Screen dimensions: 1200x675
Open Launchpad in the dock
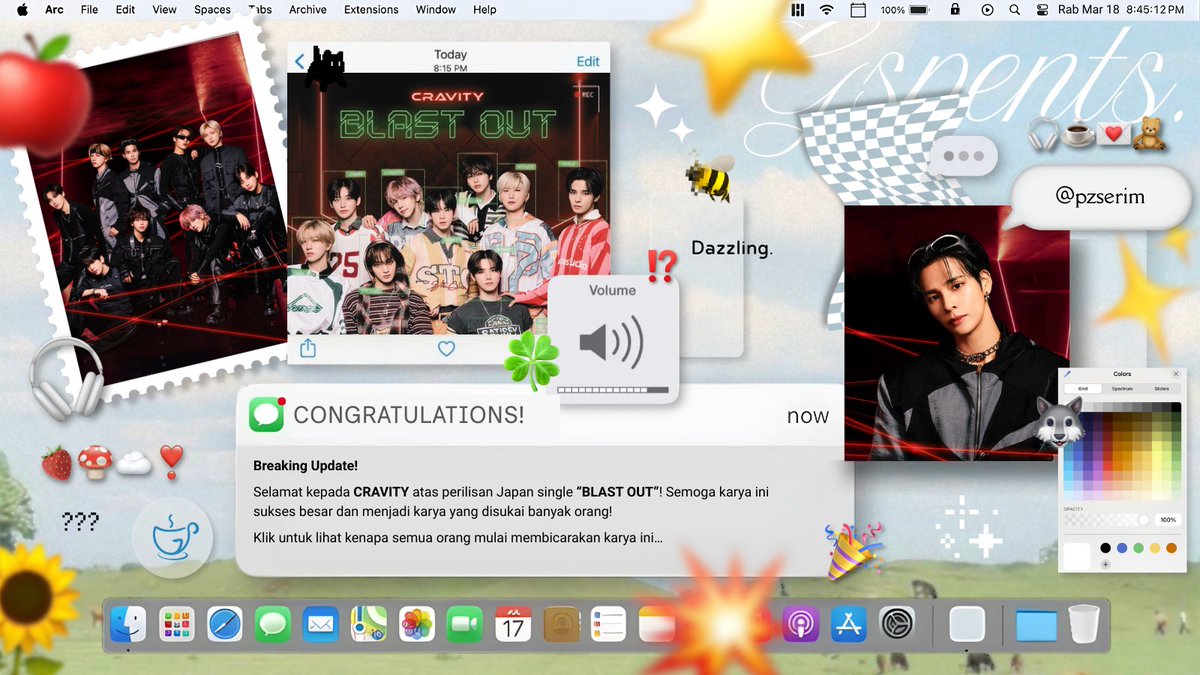[x=176, y=625]
